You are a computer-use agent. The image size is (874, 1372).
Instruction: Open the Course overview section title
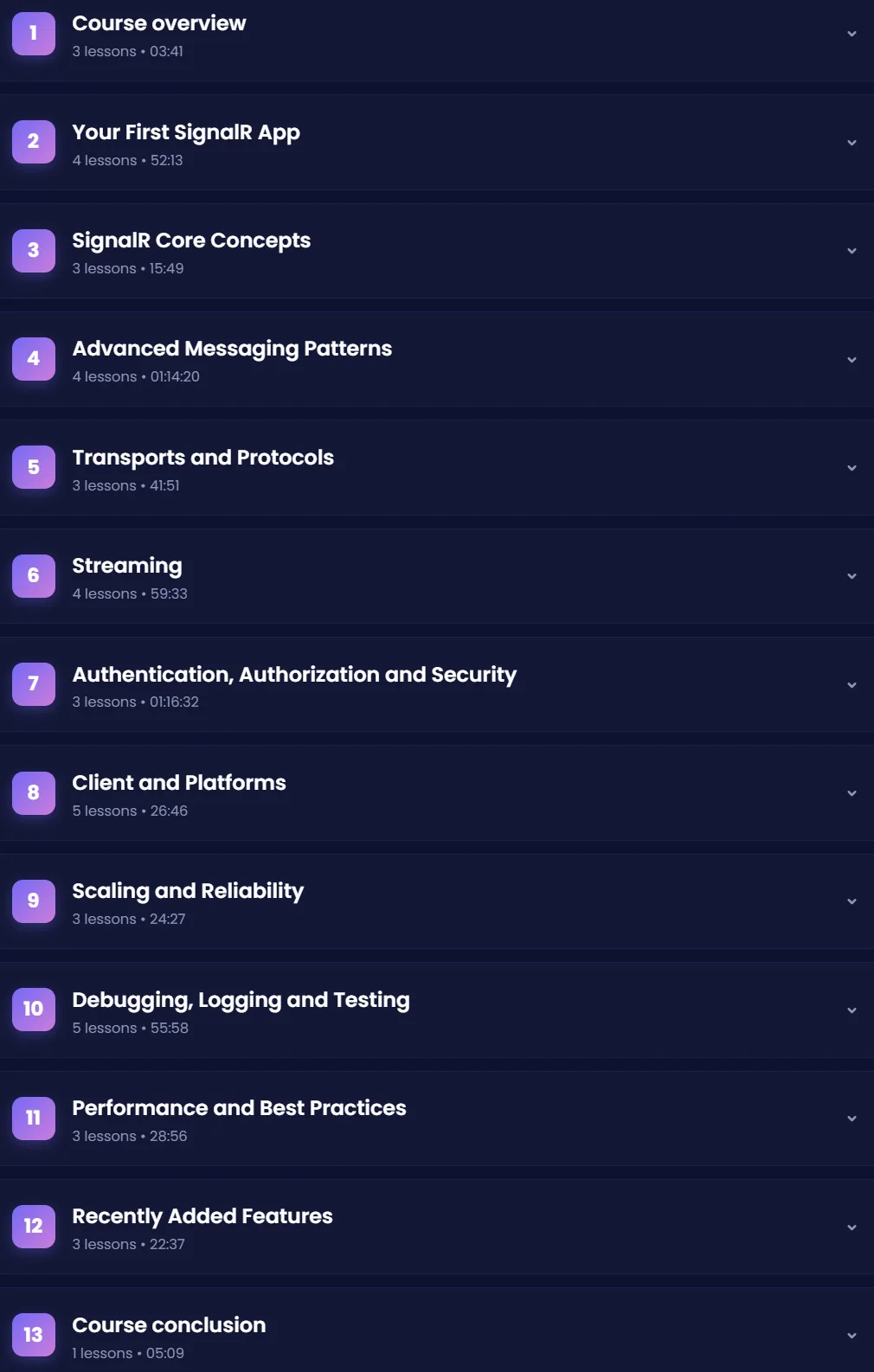159,23
